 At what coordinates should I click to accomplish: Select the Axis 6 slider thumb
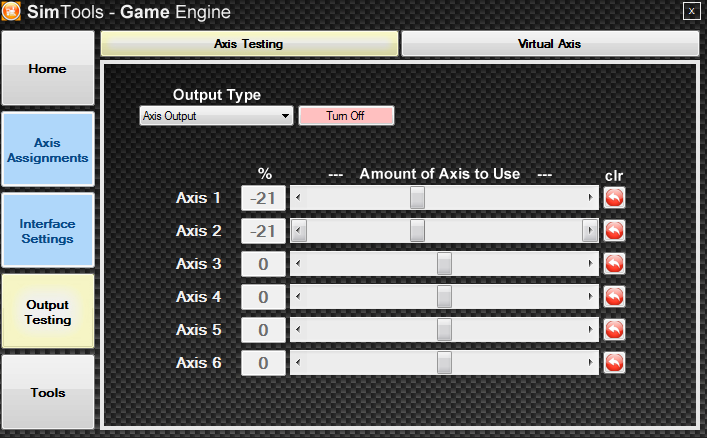[444, 362]
